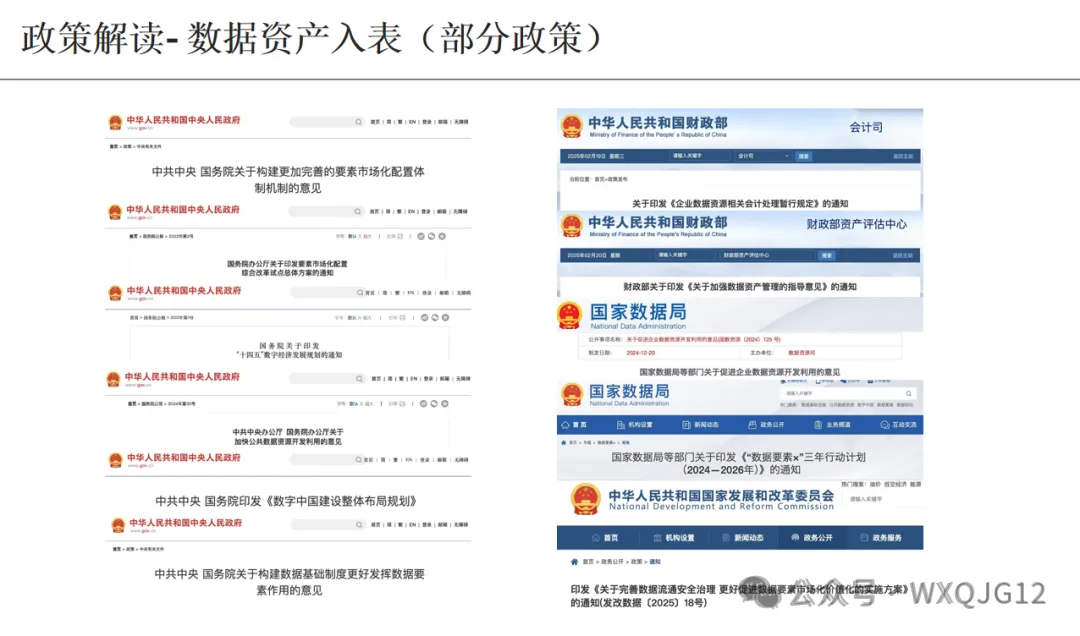The height and width of the screenshot is (636, 1080).
Task: Open 互动交流 in National Data Administration nav bar
Action: (x=898, y=424)
